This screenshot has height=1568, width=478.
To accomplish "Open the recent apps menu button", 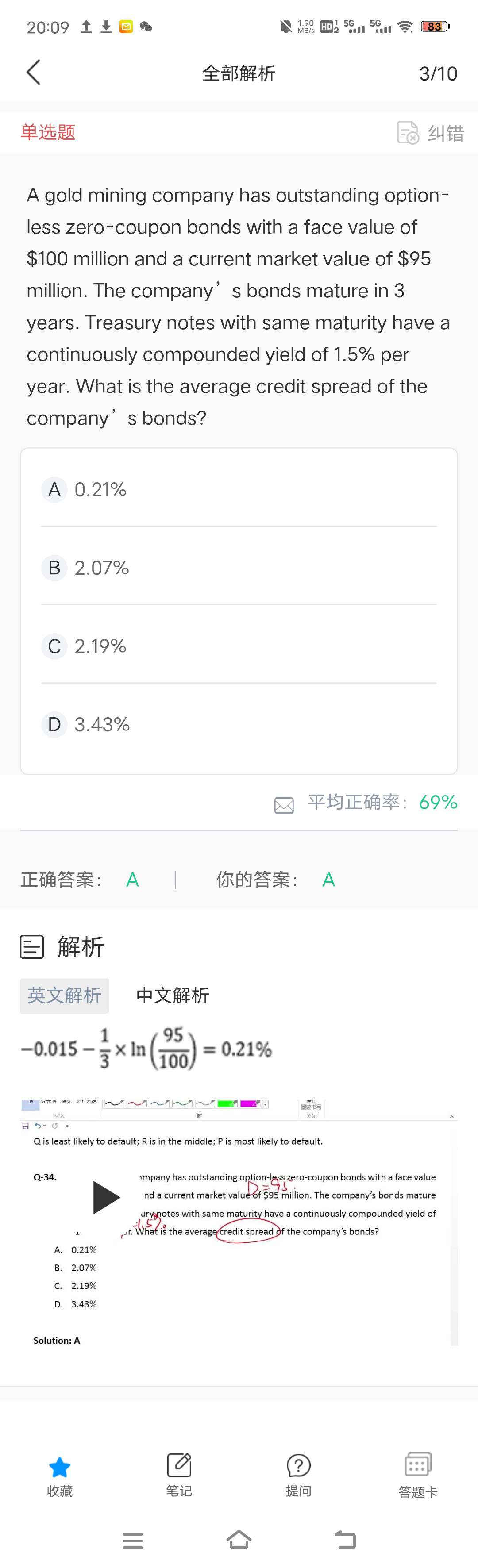I will click(x=133, y=1540).
